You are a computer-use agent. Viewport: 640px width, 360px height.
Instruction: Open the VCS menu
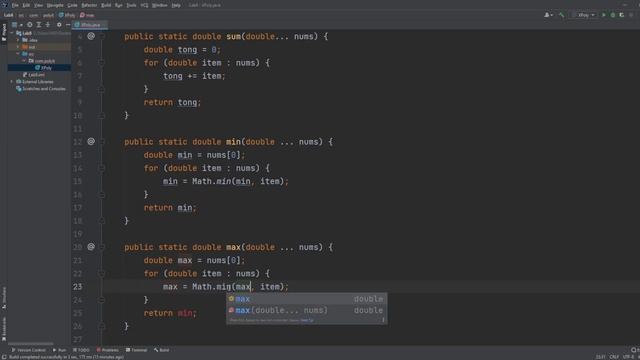point(144,5)
